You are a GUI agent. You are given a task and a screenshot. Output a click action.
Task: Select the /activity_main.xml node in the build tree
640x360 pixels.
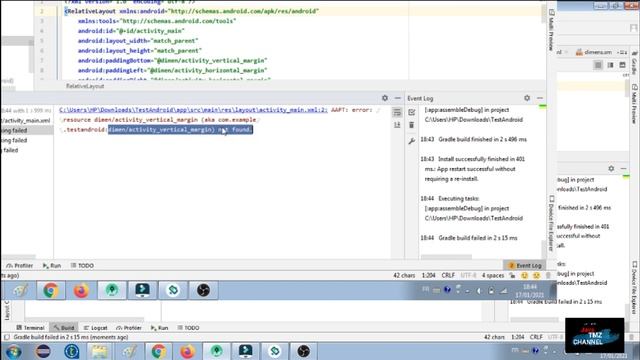click(26, 120)
